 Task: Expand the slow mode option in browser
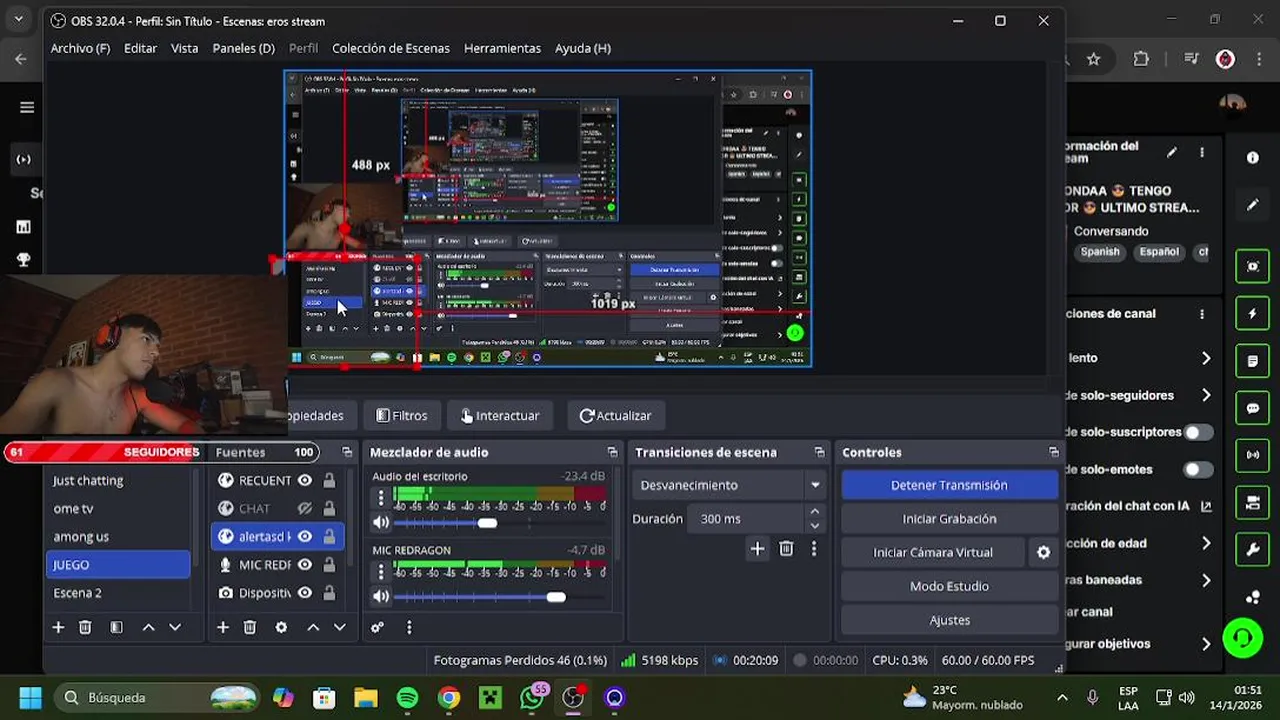(x=1206, y=358)
